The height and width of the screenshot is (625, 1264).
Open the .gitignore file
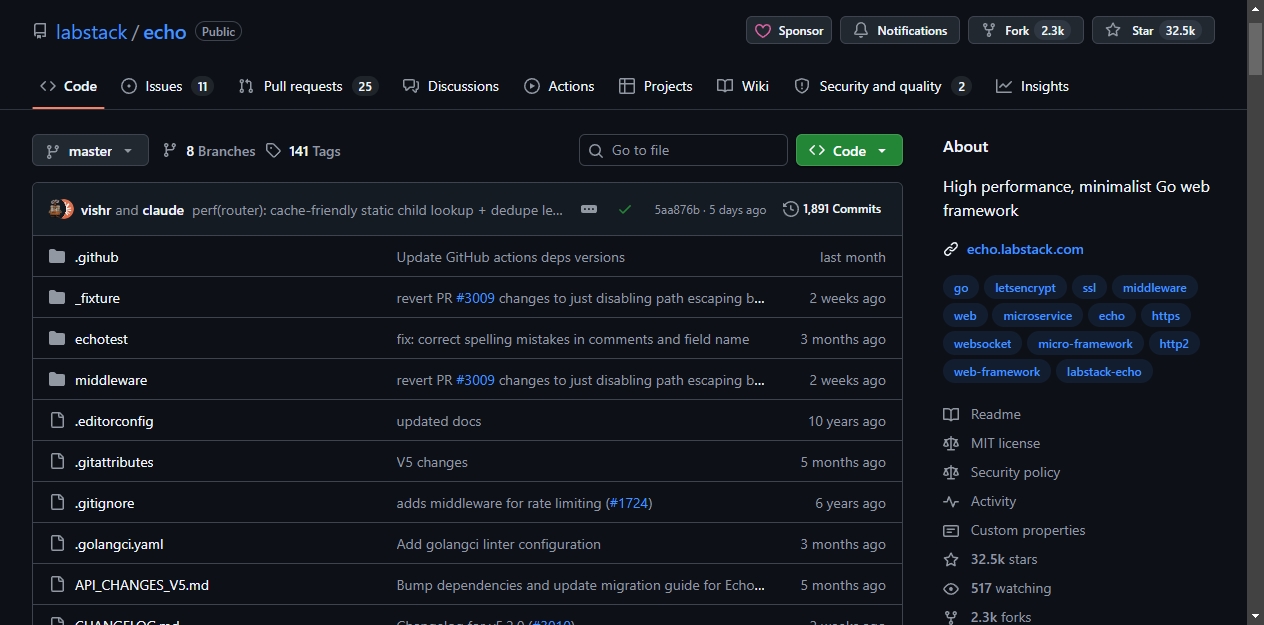click(105, 503)
